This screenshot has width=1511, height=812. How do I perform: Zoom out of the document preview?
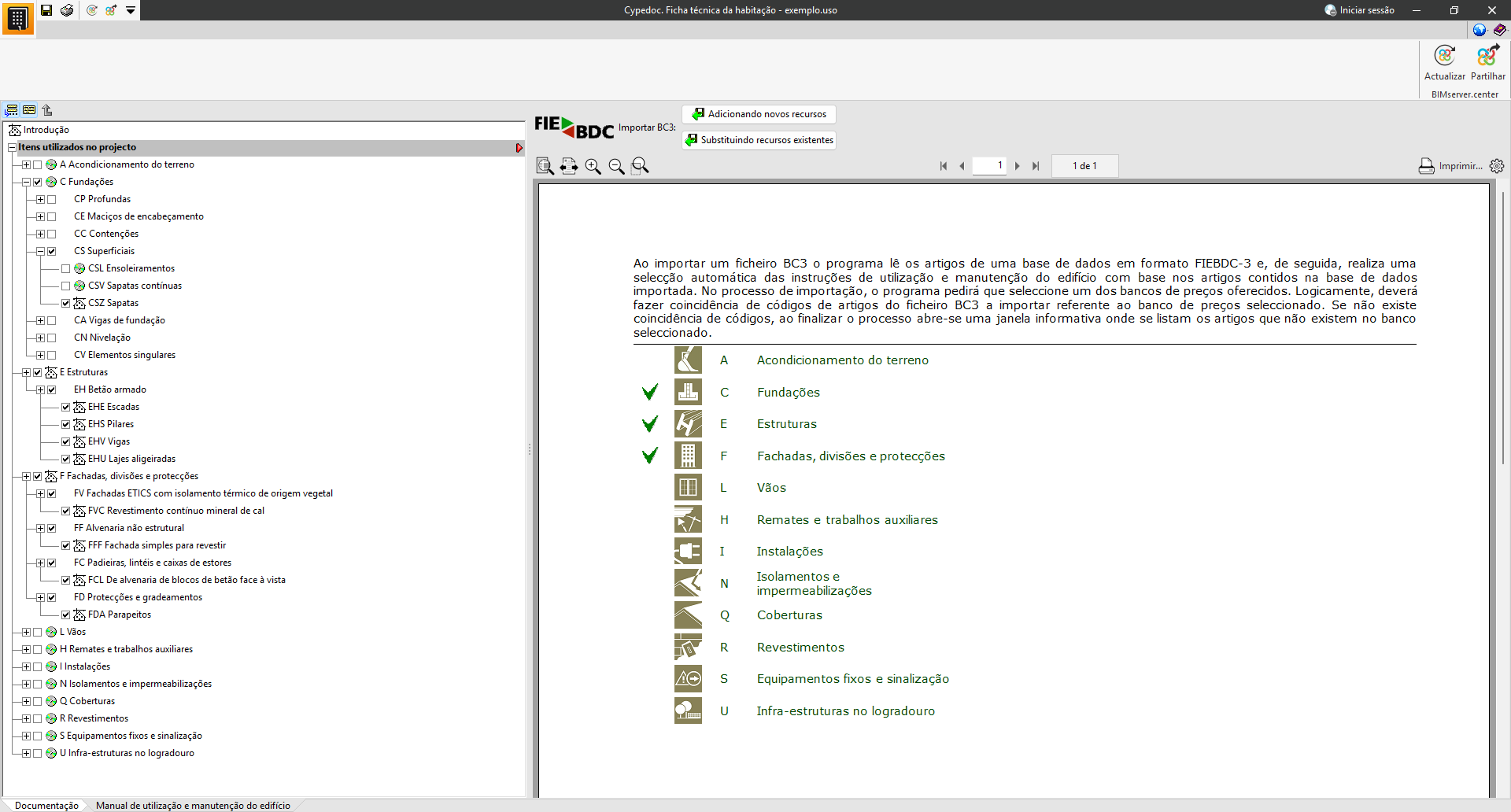(x=616, y=166)
